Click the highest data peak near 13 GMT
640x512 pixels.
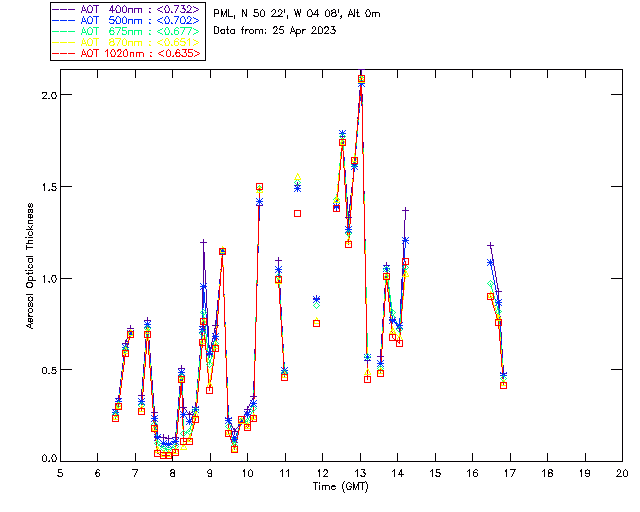coord(361,79)
